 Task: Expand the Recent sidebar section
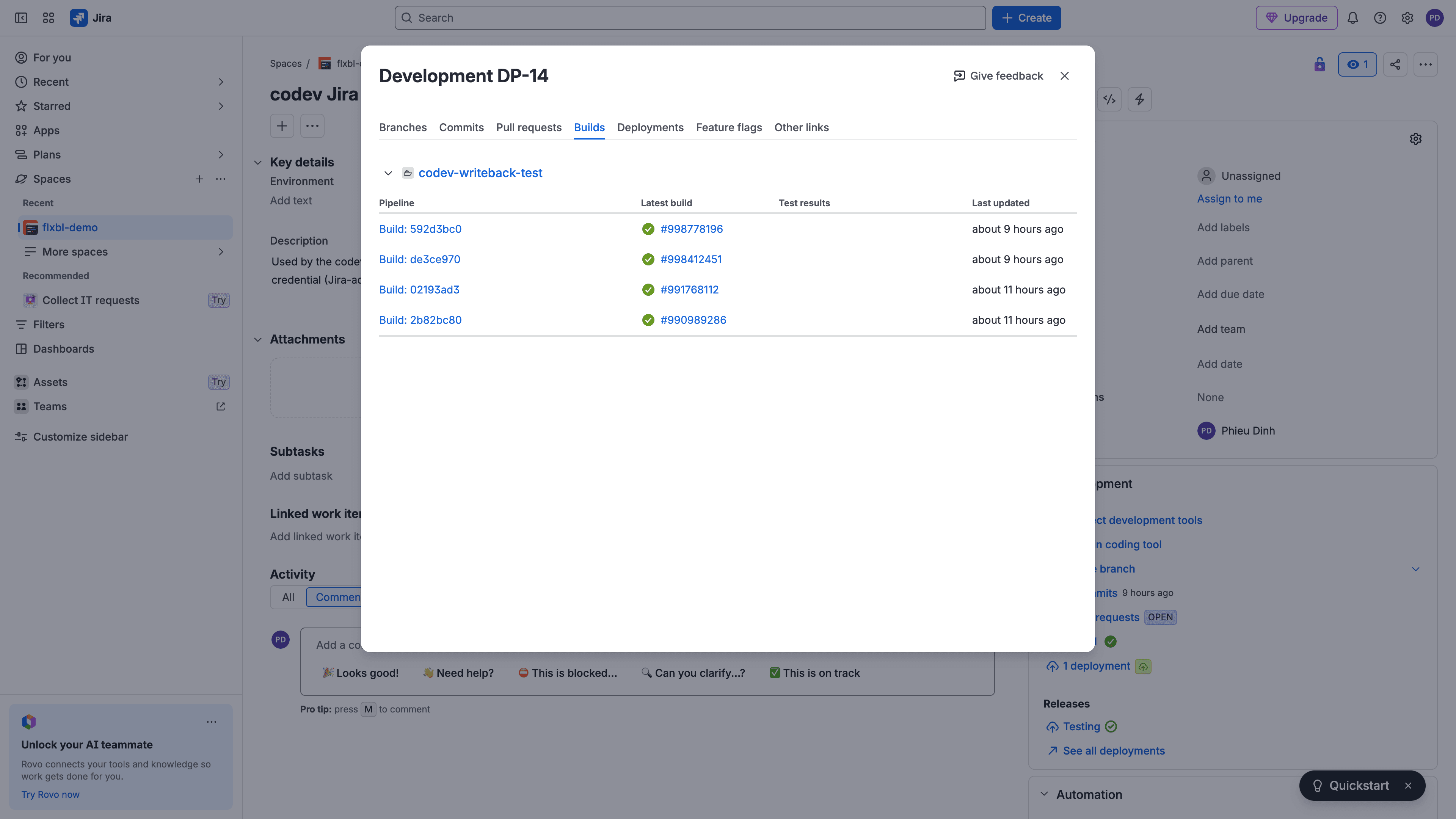221,82
